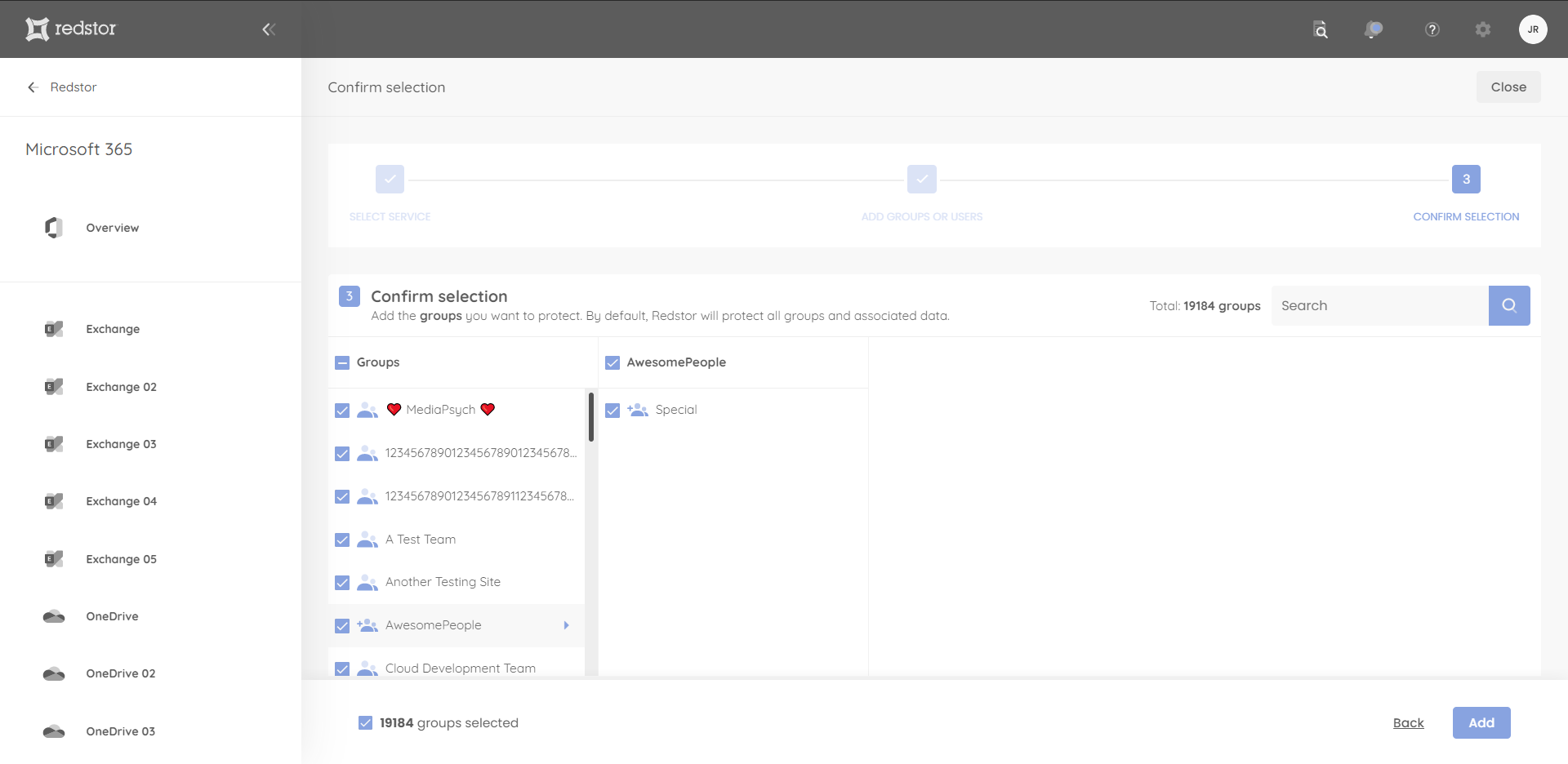Click step 3 Confirm Selection marker
The image size is (1568, 764).
[x=1466, y=180]
